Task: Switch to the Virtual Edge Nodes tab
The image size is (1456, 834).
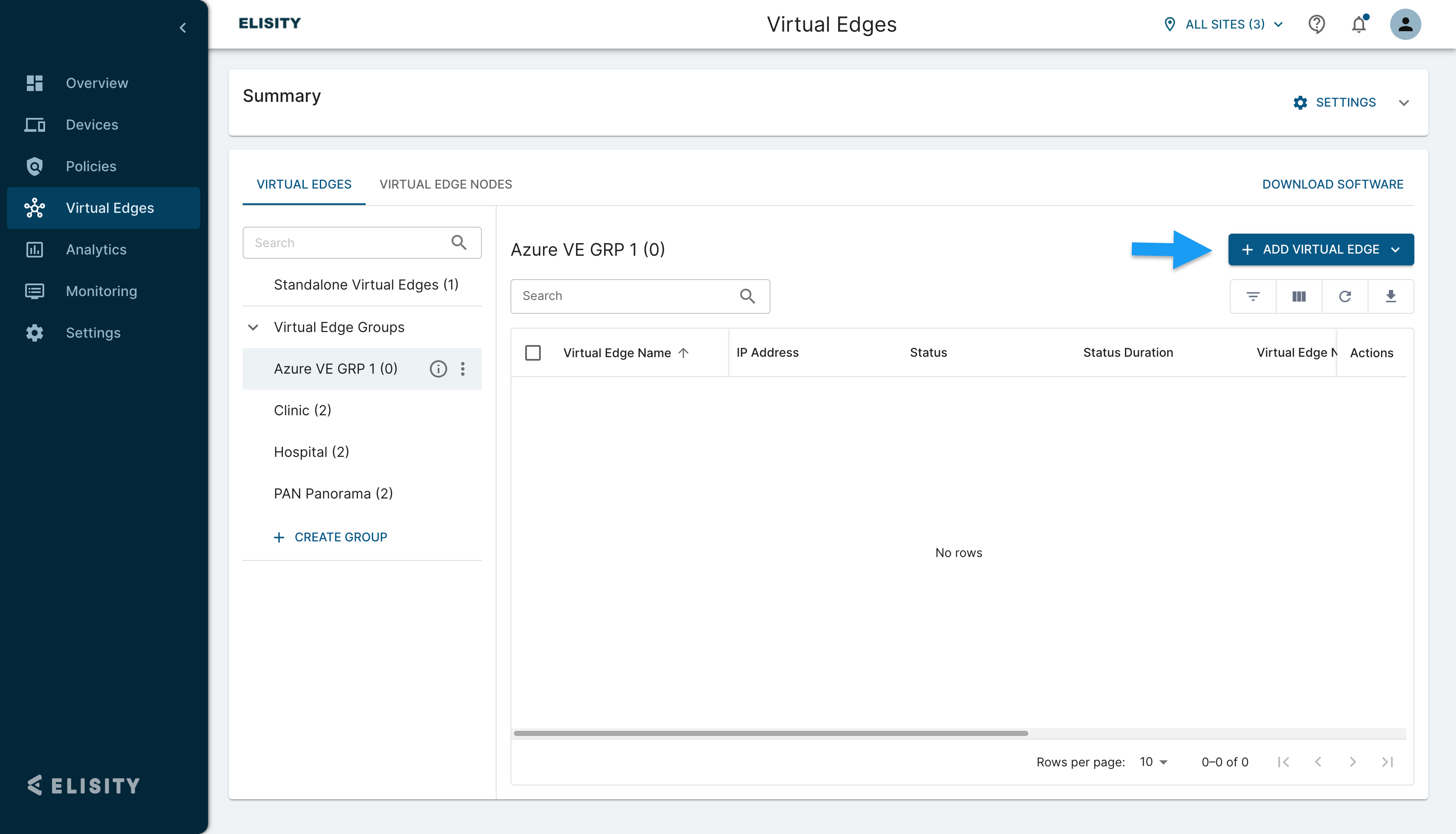Action: [x=445, y=185]
